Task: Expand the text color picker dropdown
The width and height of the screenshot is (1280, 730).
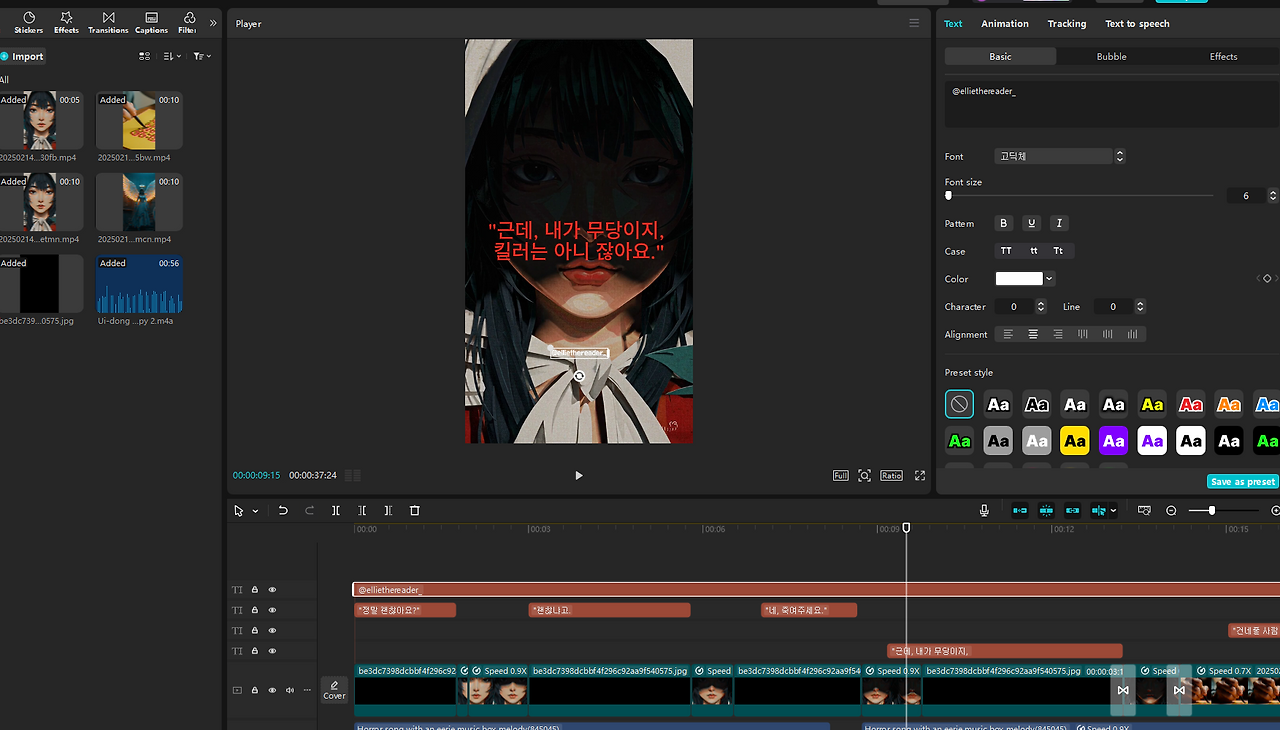Action: click(1049, 279)
